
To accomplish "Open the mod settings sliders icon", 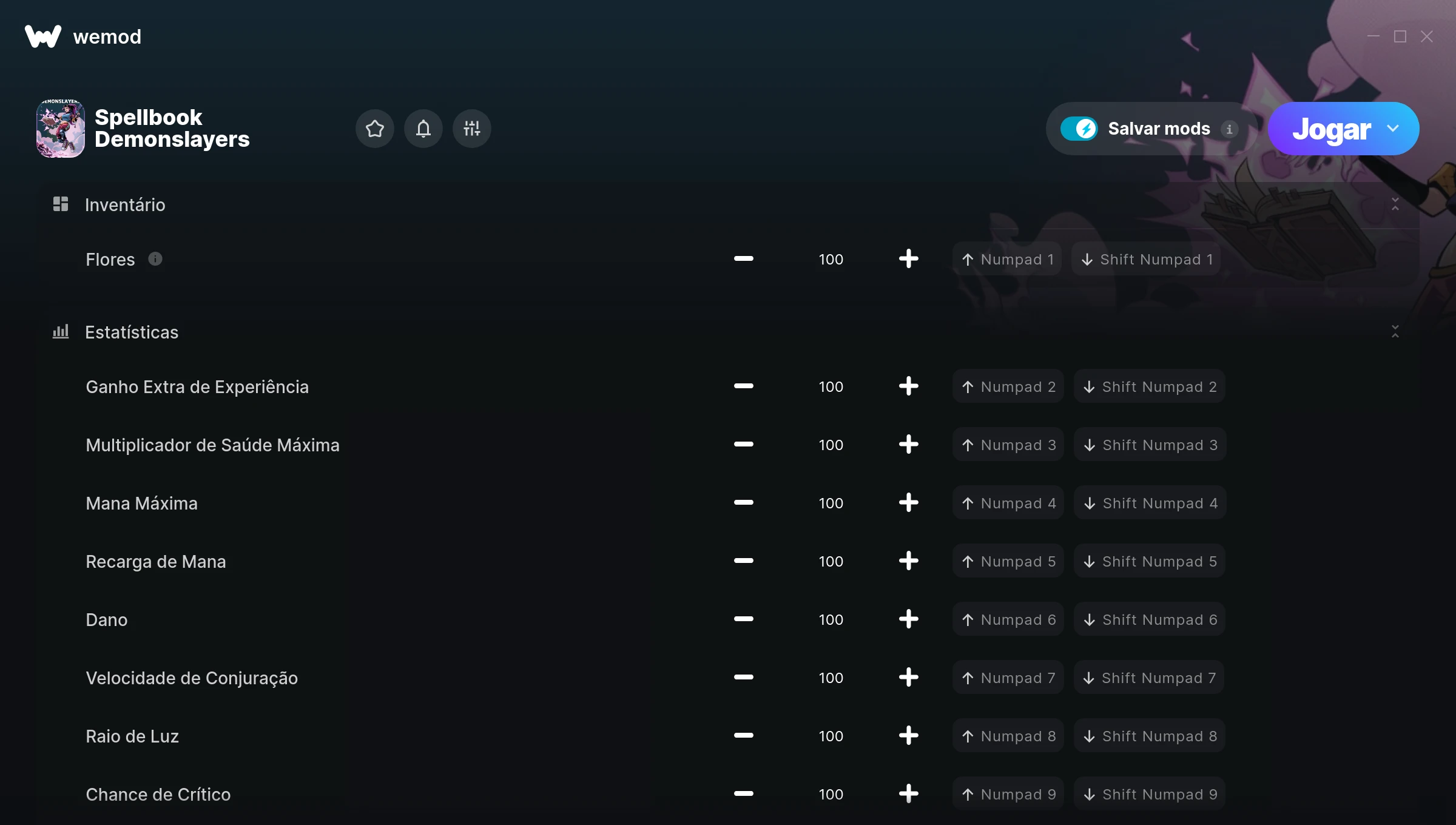I will coord(471,129).
